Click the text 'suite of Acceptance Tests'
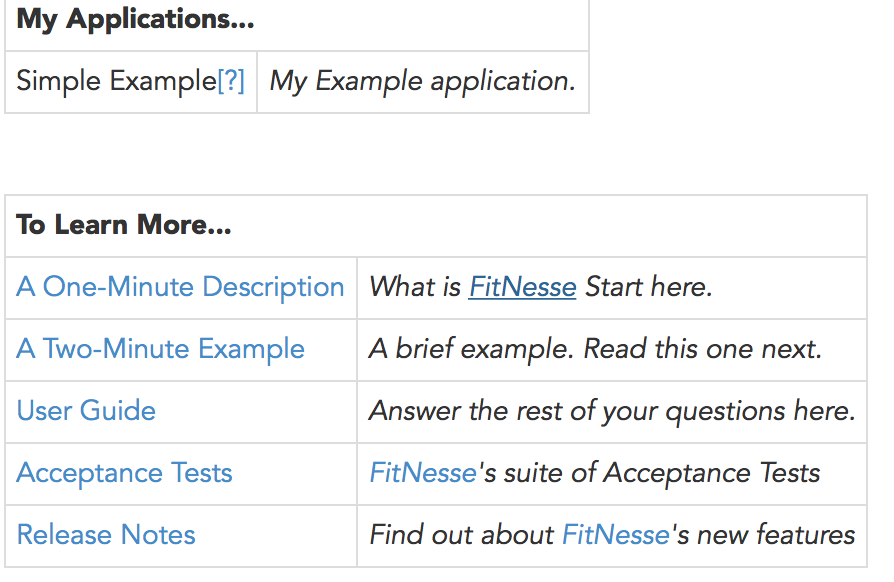Screen dimensions: 894x582 click(x=660, y=473)
